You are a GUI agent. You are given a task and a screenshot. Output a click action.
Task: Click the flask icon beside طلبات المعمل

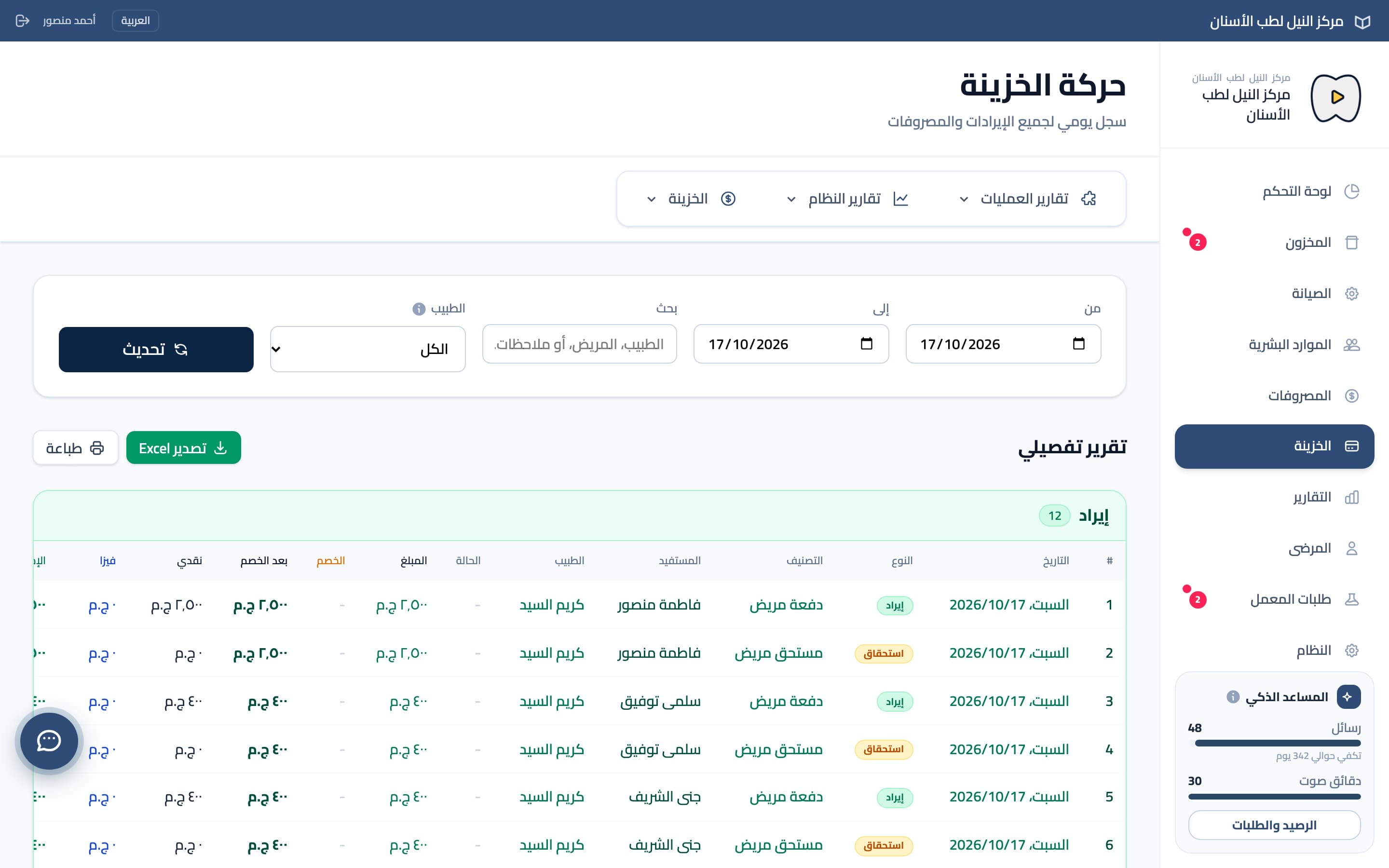[x=1352, y=599]
